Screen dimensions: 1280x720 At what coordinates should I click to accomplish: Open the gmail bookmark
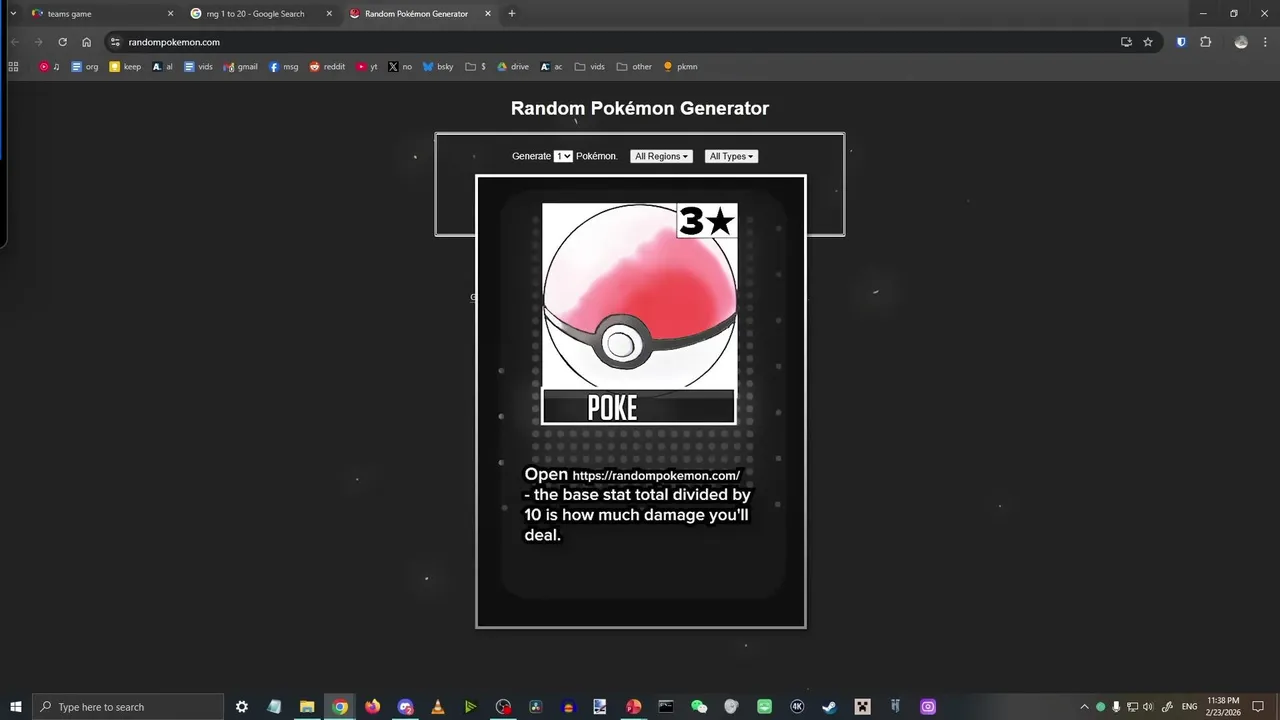(241, 67)
